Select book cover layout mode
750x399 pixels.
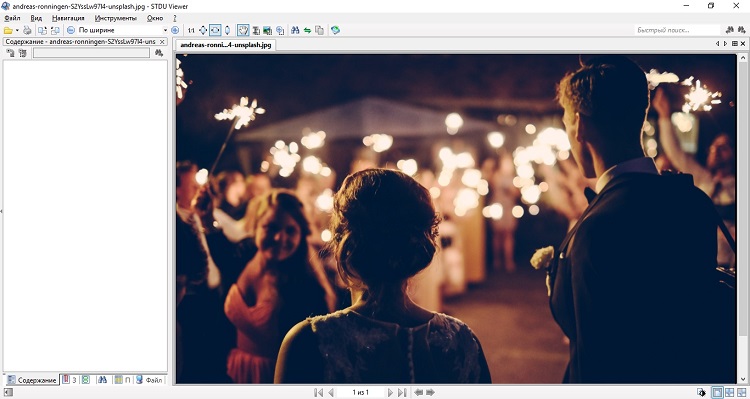741,393
